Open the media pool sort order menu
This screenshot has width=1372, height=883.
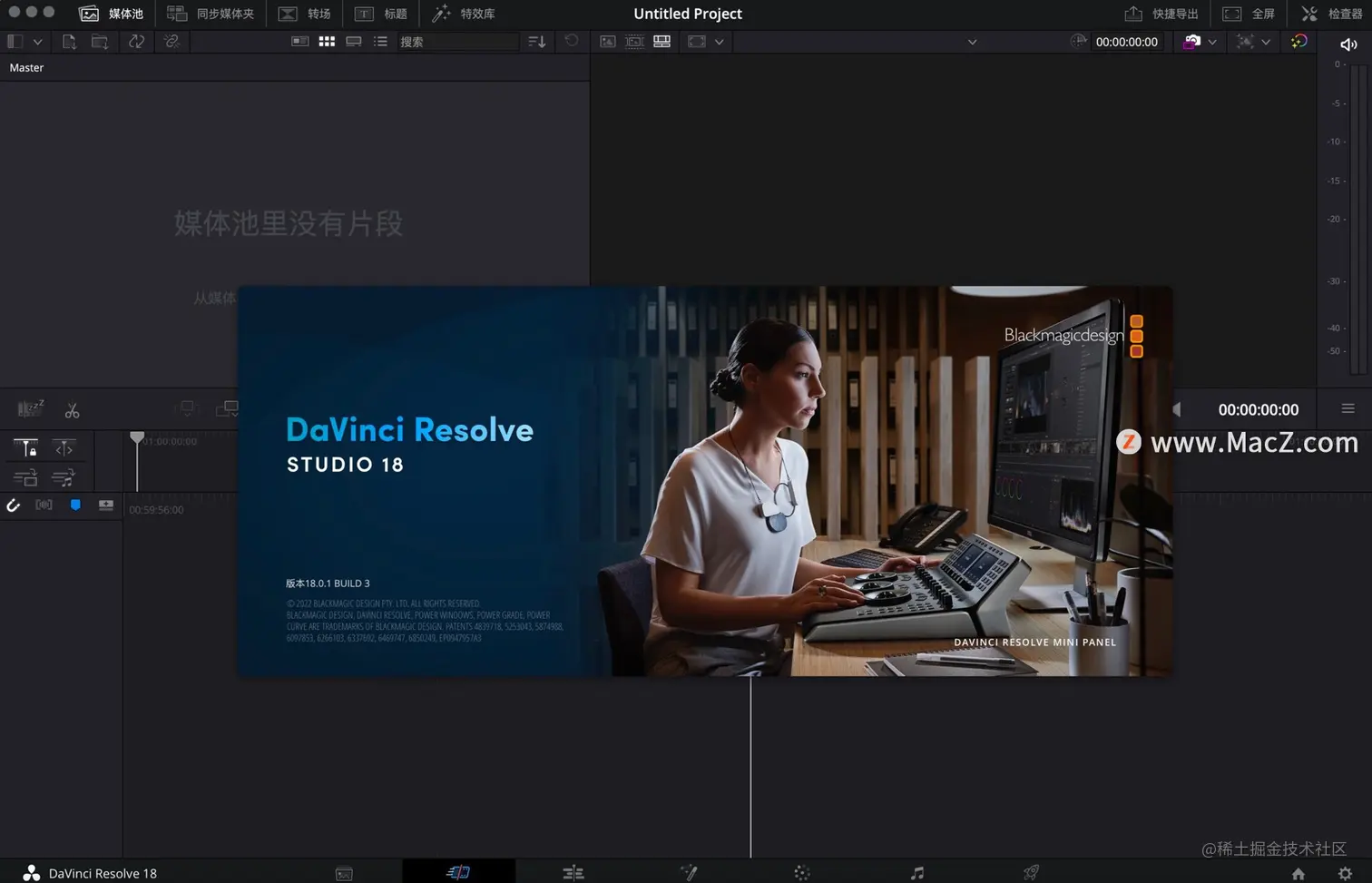536,42
